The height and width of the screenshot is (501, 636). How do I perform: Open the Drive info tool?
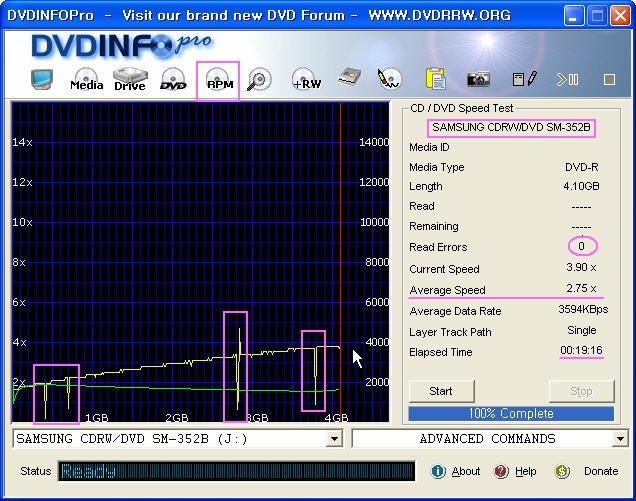point(130,79)
